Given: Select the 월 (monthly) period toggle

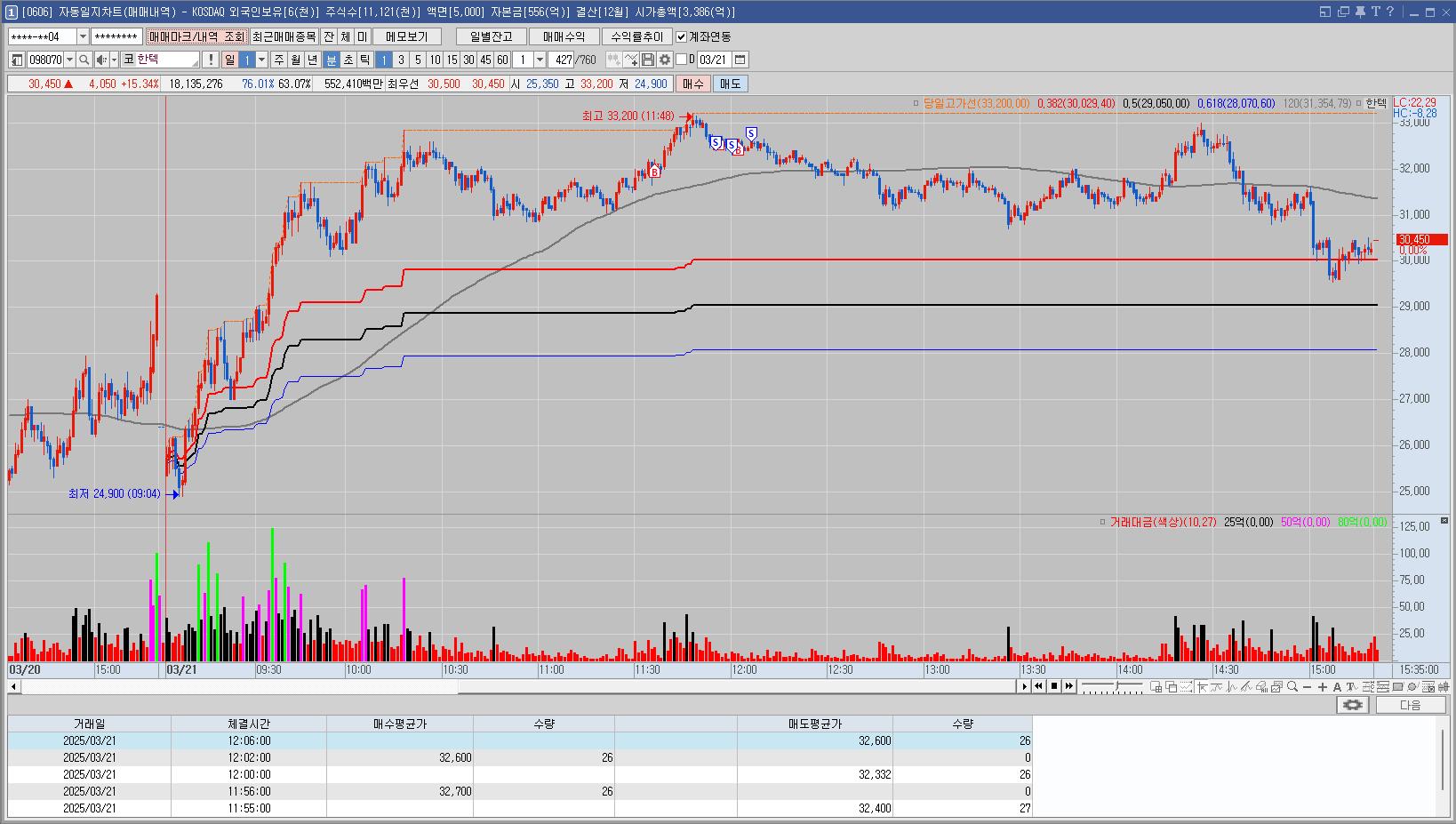Looking at the screenshot, I should pyautogui.click(x=296, y=60).
